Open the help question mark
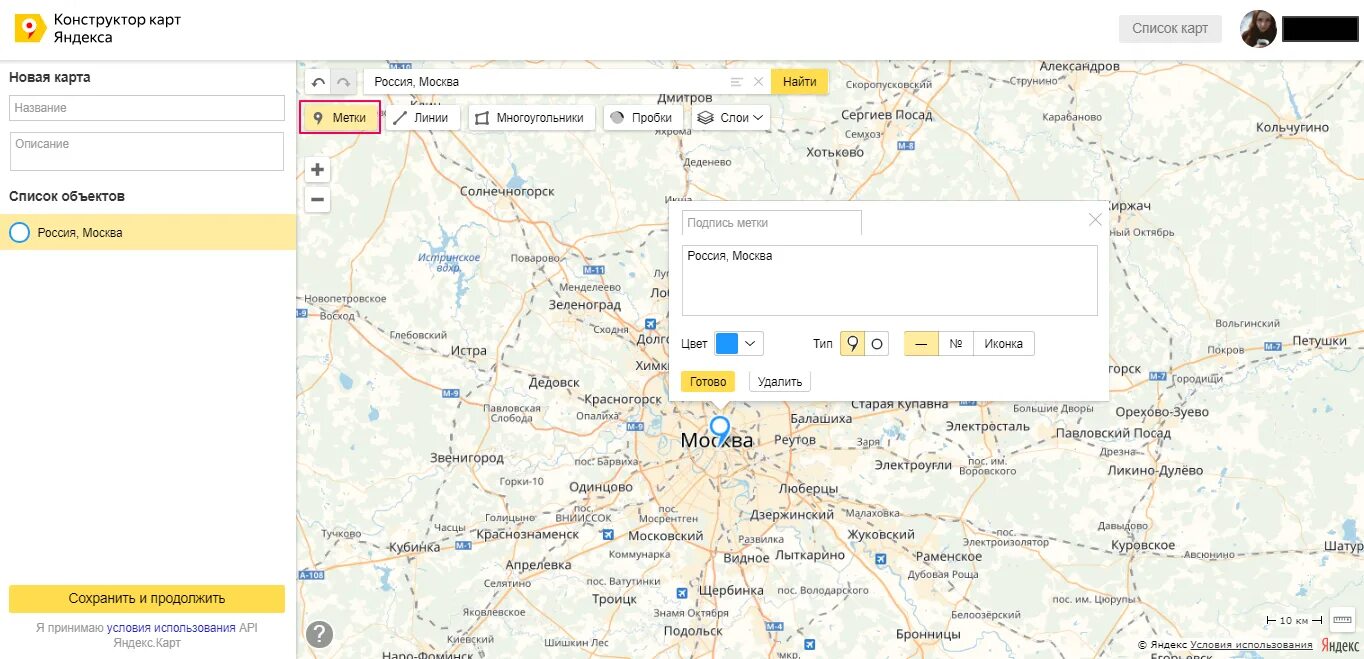This screenshot has width=1364, height=659. pos(319,634)
